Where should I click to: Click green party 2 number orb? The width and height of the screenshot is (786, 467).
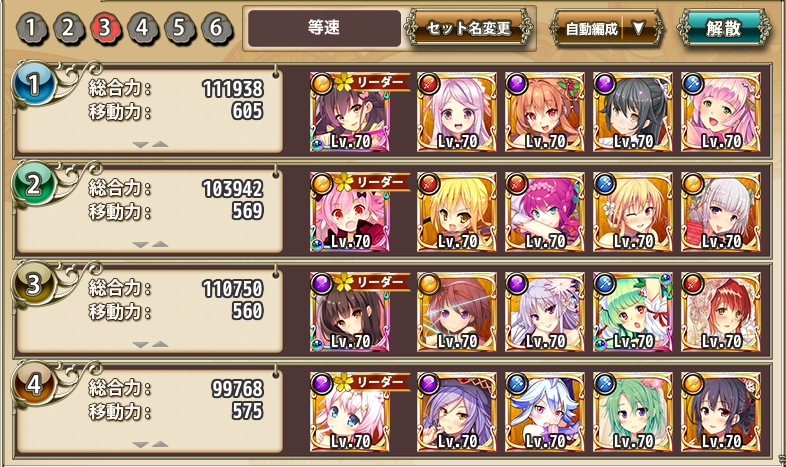[34, 184]
